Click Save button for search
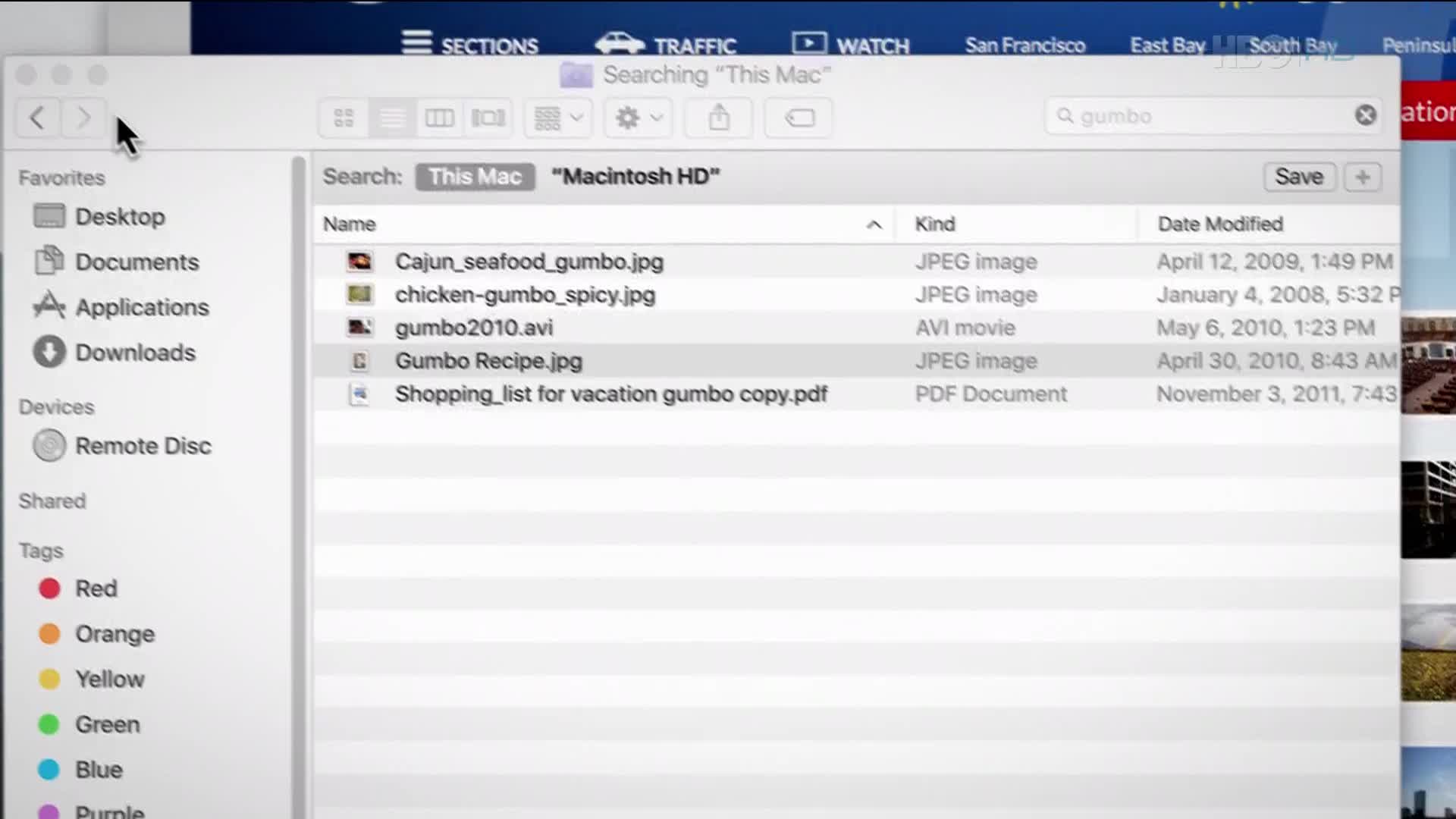 (x=1298, y=177)
